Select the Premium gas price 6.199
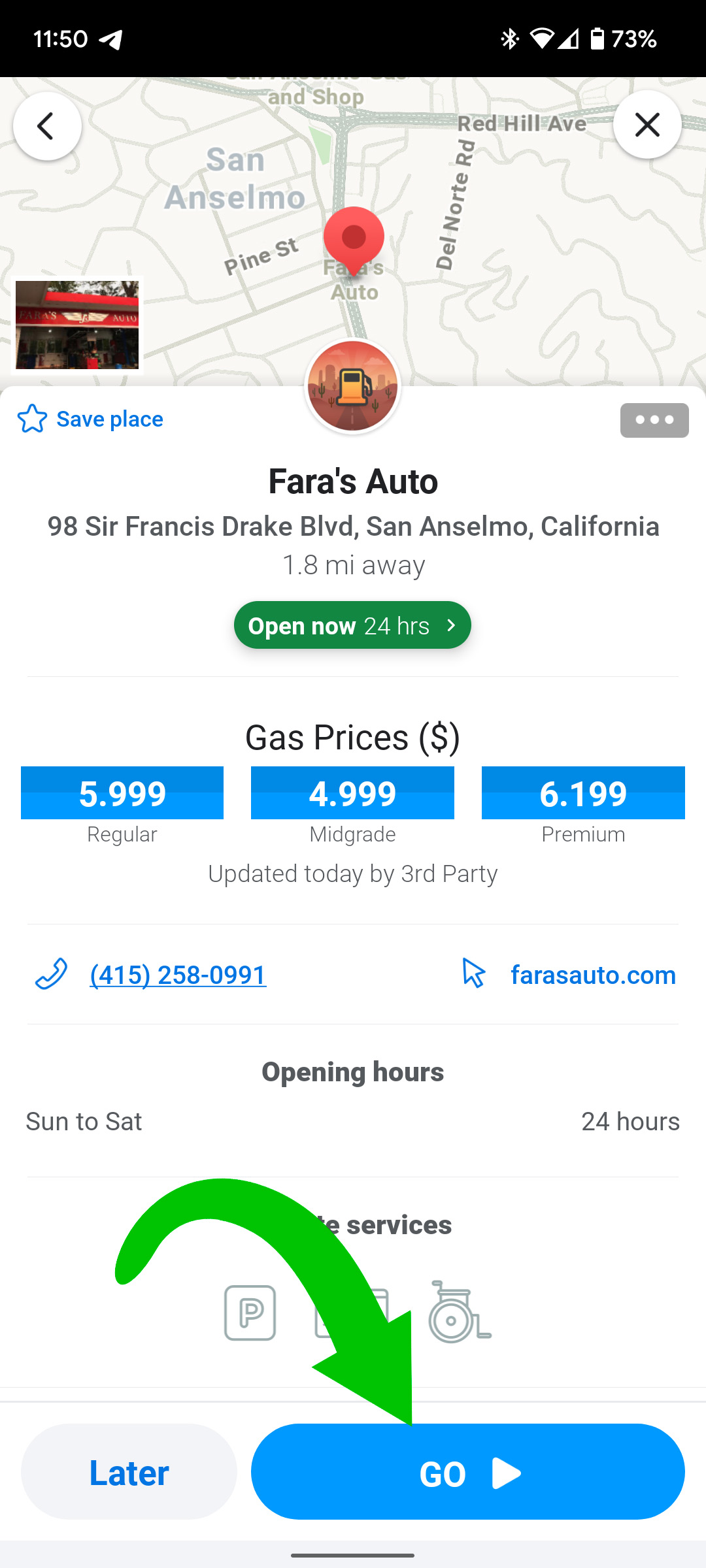 pos(583,792)
